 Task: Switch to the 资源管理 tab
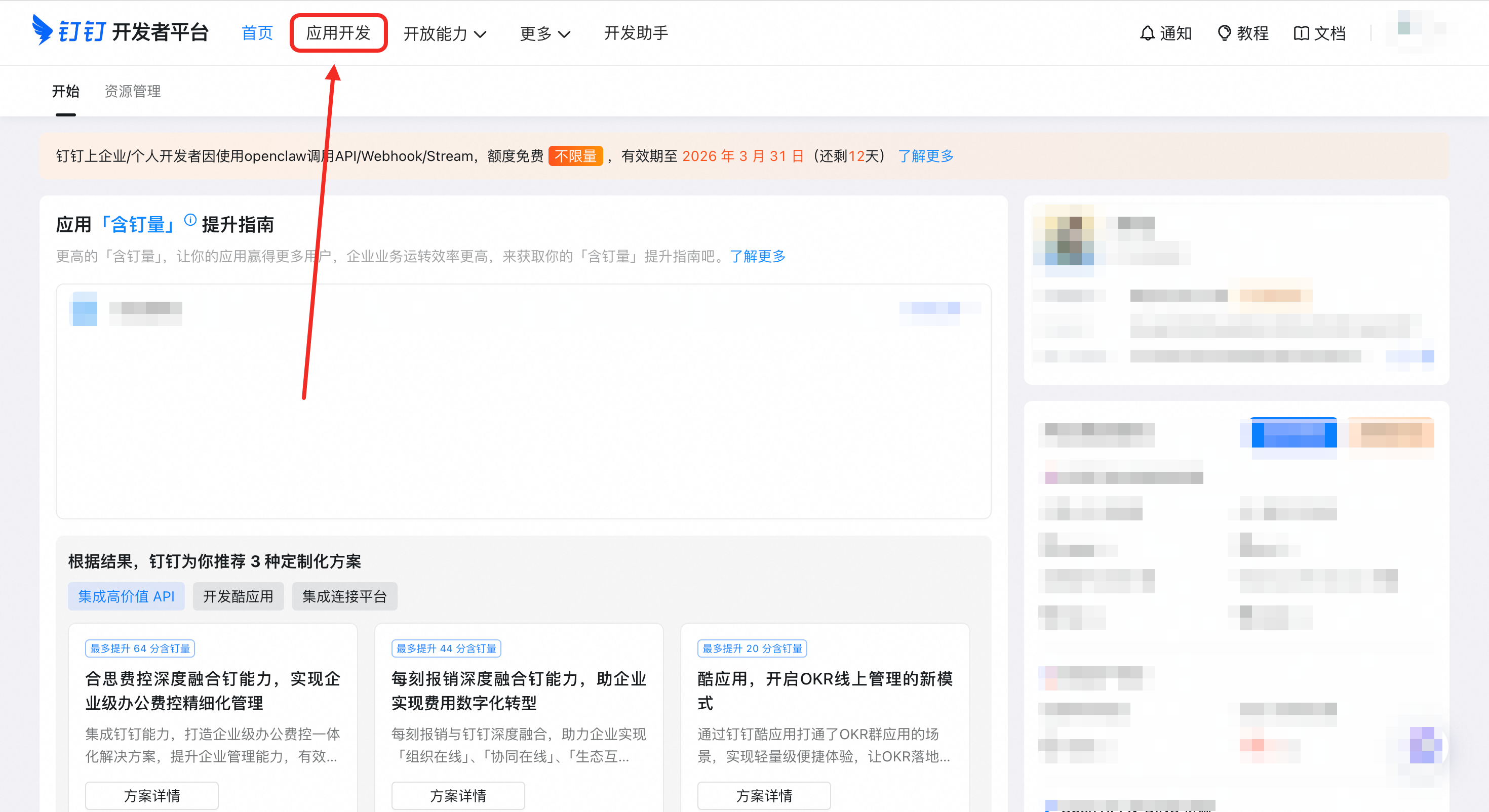click(132, 91)
